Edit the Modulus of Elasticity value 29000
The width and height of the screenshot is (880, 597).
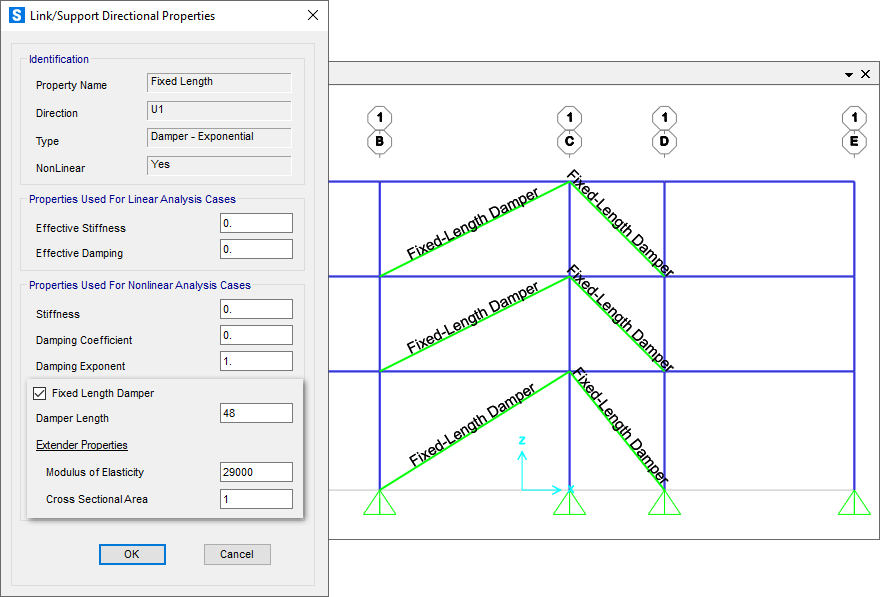(x=255, y=472)
